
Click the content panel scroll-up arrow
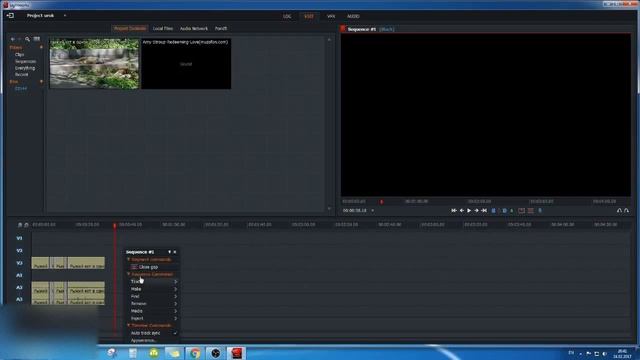click(329, 40)
